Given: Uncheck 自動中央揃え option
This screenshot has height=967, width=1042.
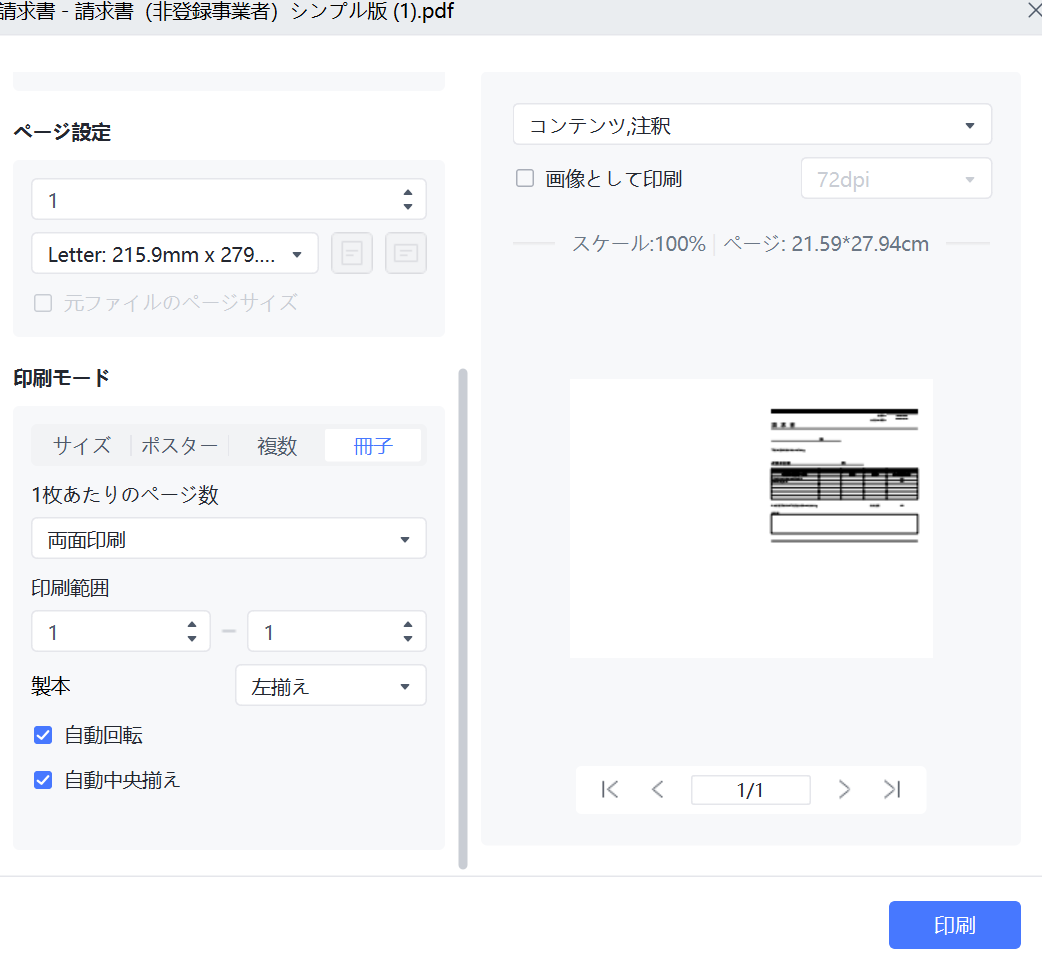Looking at the screenshot, I should click(x=43, y=780).
